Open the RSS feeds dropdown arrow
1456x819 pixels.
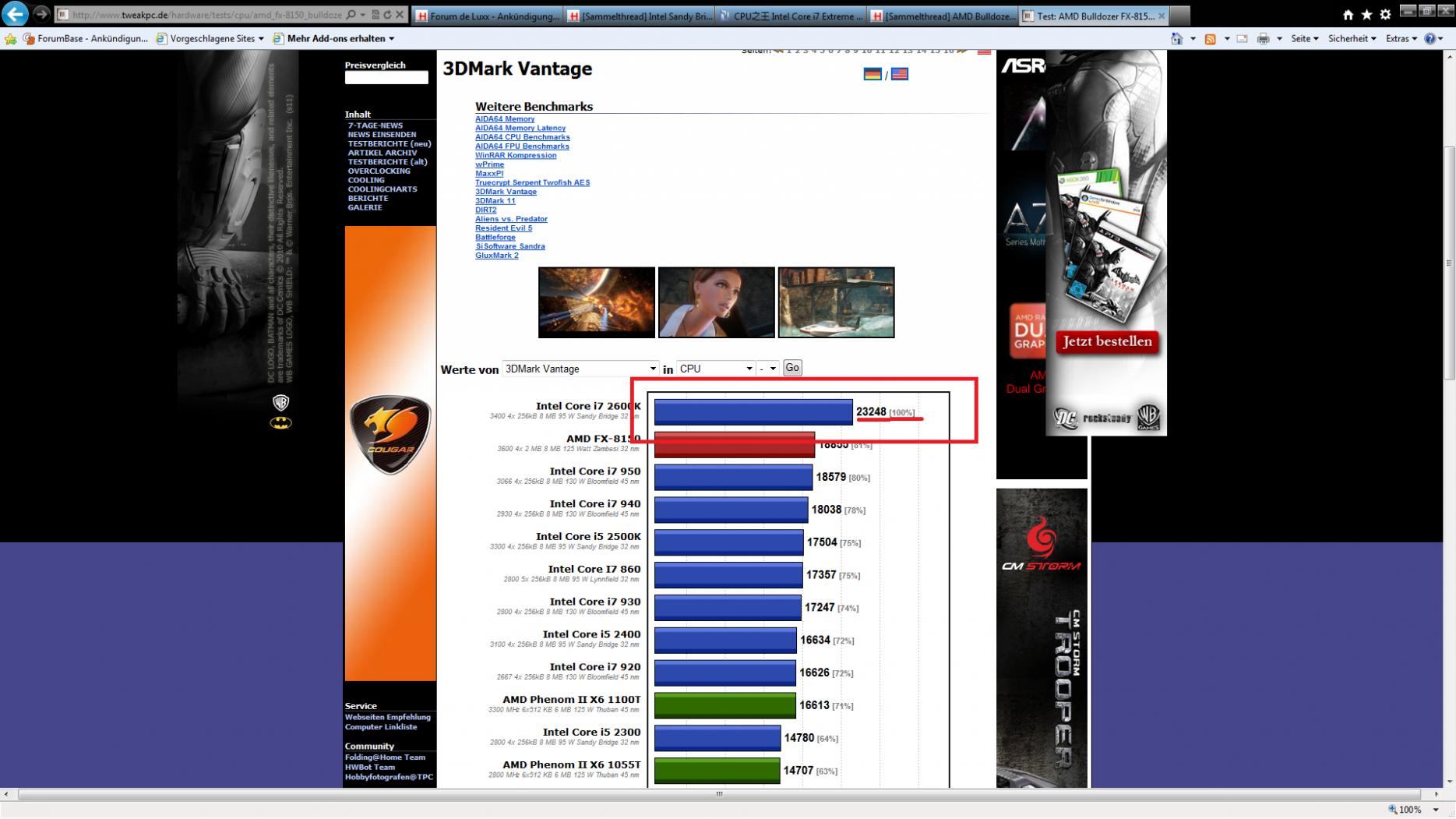(1226, 39)
